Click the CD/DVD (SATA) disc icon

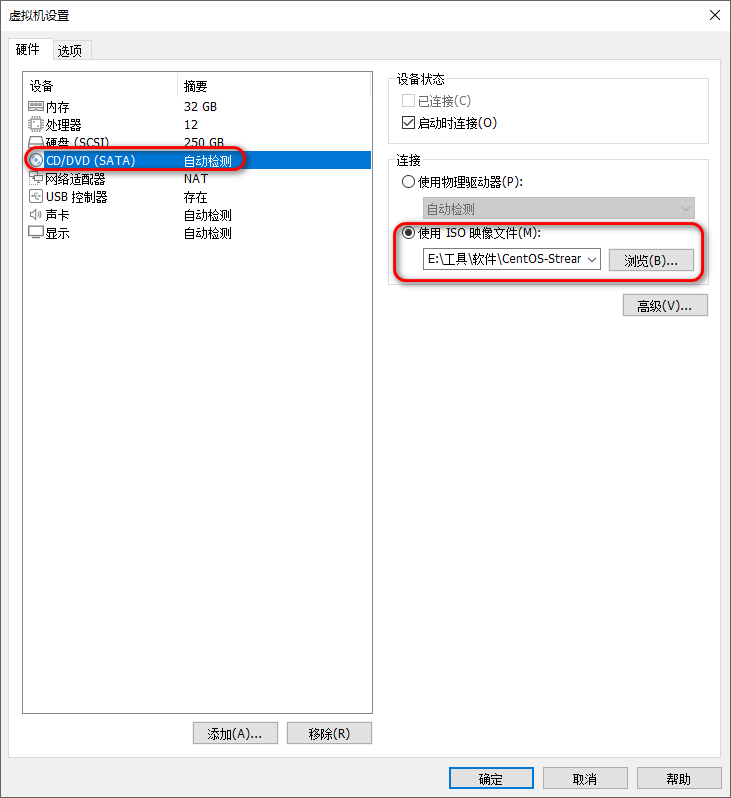pyautogui.click(x=36, y=160)
